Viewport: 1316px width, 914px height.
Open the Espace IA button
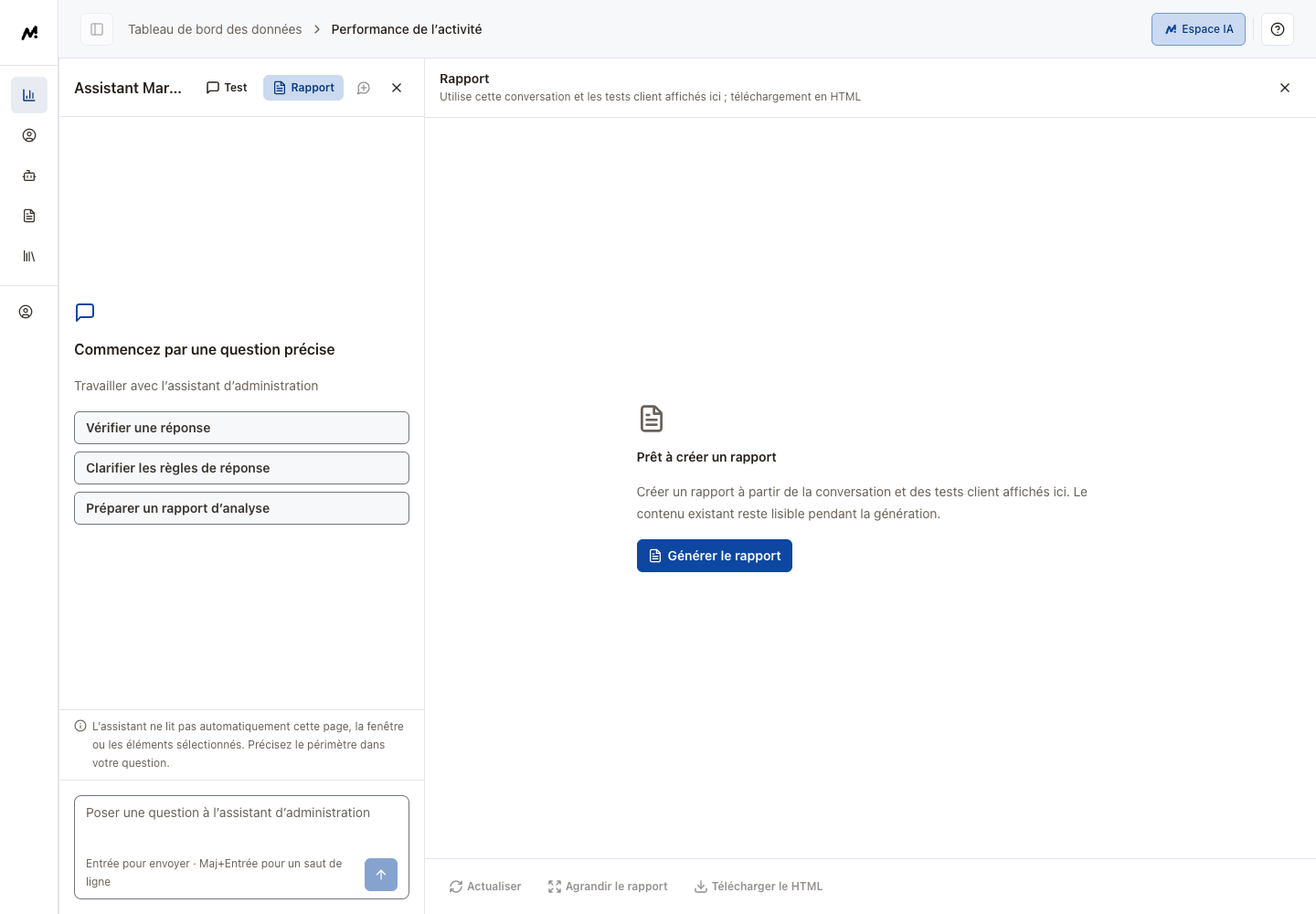tap(1198, 29)
